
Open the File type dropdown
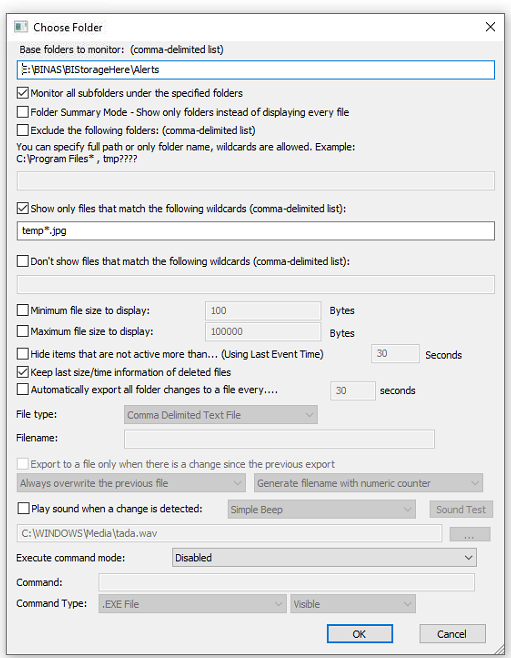(221, 415)
